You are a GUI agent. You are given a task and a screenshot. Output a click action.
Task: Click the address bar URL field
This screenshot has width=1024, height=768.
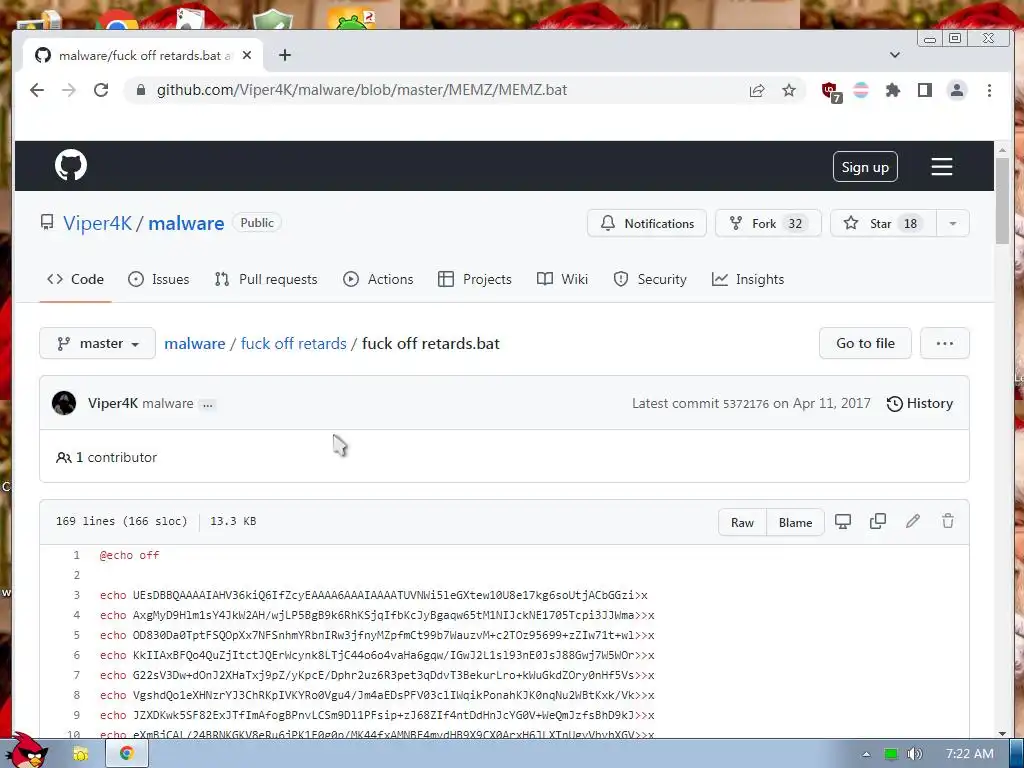pyautogui.click(x=431, y=90)
